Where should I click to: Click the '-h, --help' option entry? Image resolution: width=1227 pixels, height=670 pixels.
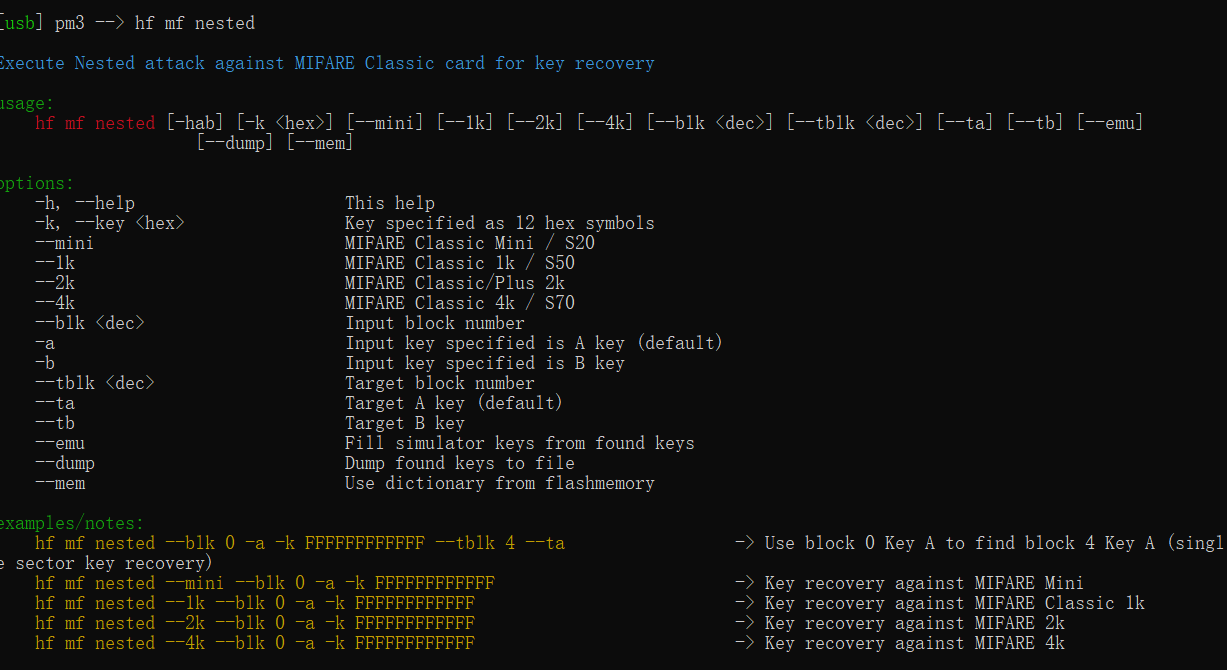[x=85, y=203]
